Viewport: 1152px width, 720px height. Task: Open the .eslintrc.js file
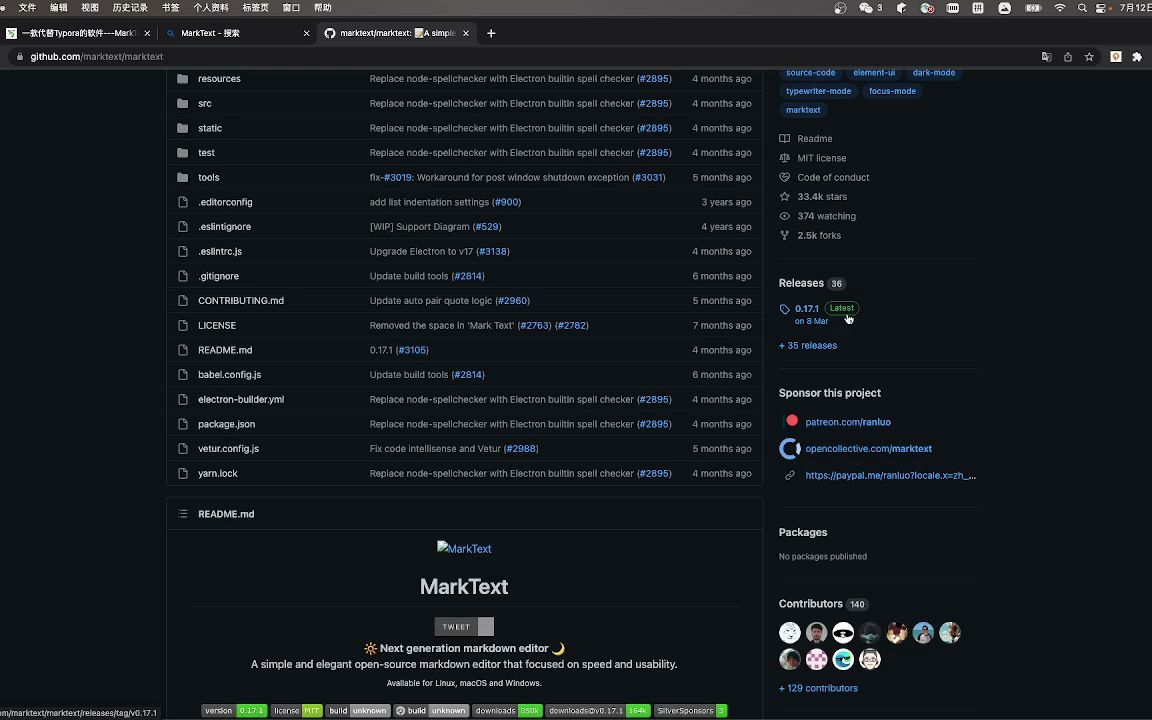click(x=220, y=251)
